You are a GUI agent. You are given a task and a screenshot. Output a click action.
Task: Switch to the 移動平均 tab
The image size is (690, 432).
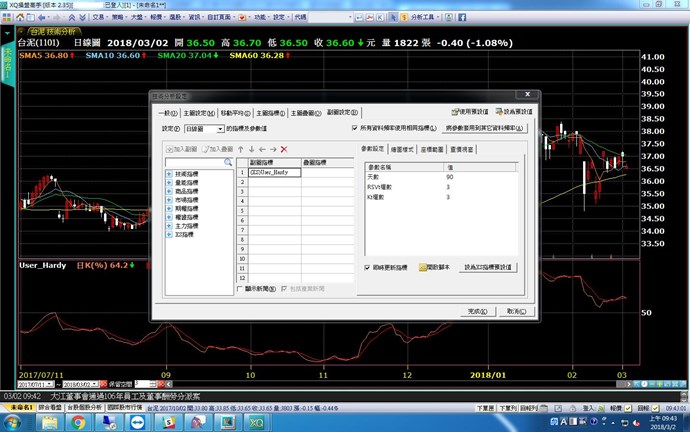pos(235,112)
